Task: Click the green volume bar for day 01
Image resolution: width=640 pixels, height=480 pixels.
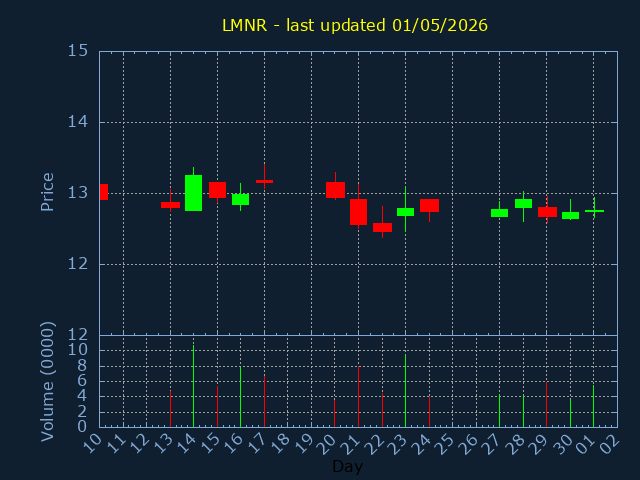Action: click(593, 406)
